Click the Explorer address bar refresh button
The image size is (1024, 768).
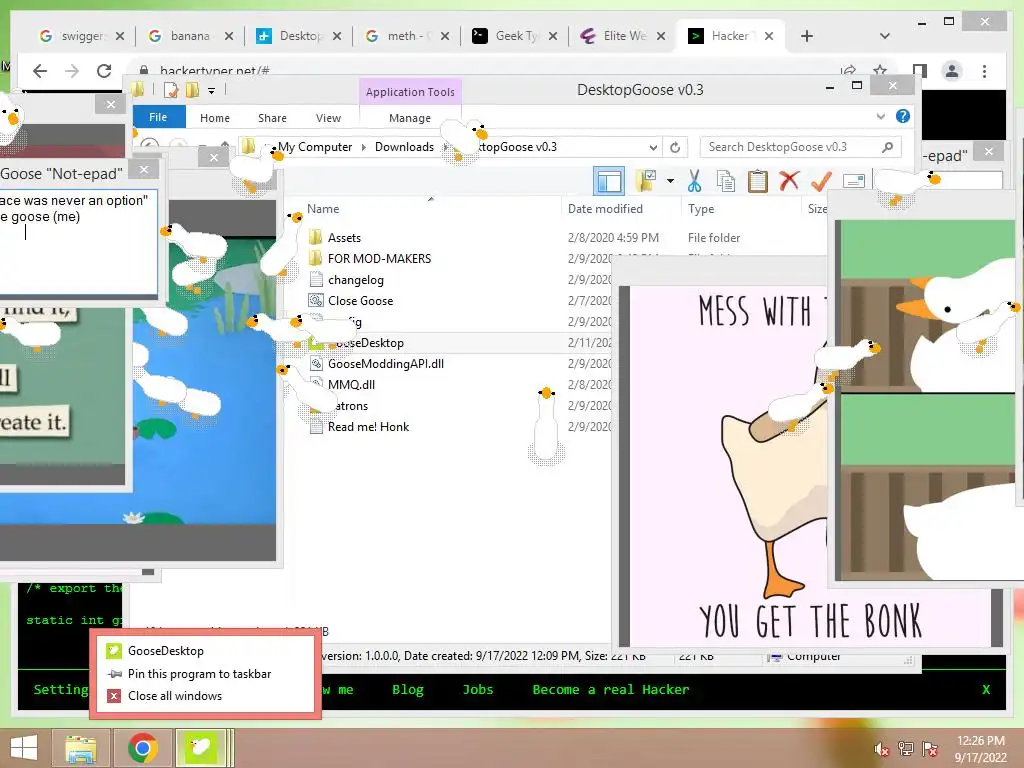675,148
